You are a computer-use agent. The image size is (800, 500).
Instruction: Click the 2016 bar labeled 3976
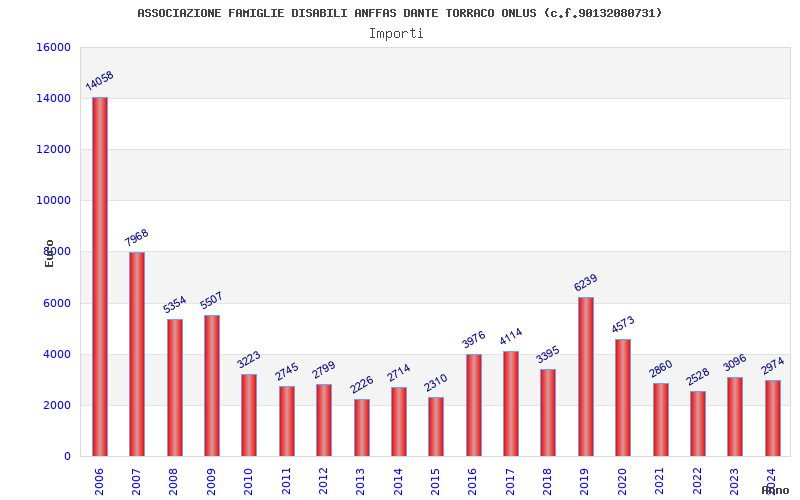click(x=474, y=405)
